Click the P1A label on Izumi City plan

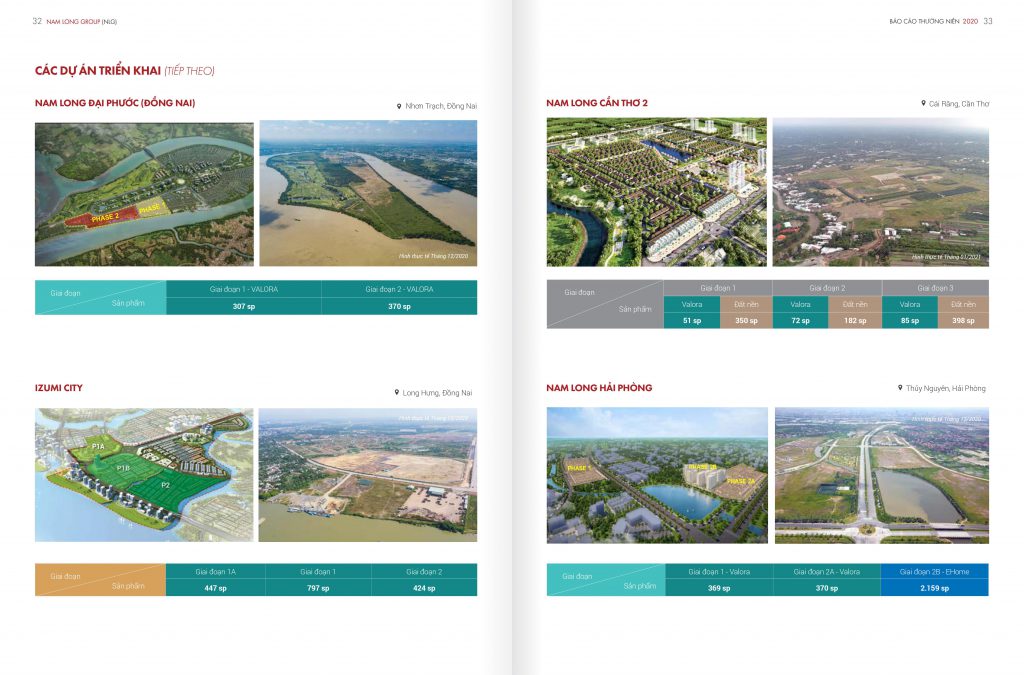(98, 447)
